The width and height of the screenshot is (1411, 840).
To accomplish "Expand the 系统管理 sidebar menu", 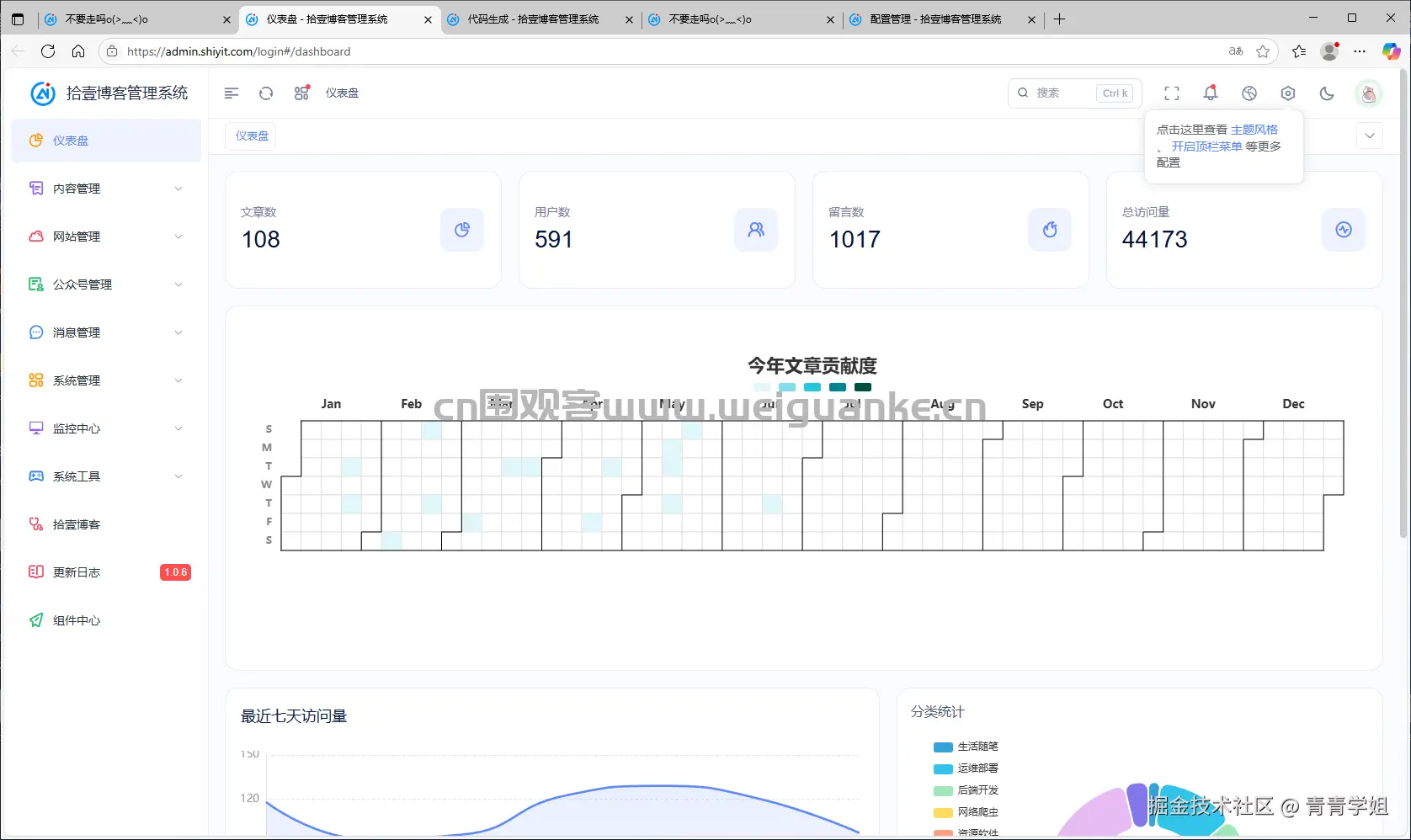I will [x=106, y=380].
